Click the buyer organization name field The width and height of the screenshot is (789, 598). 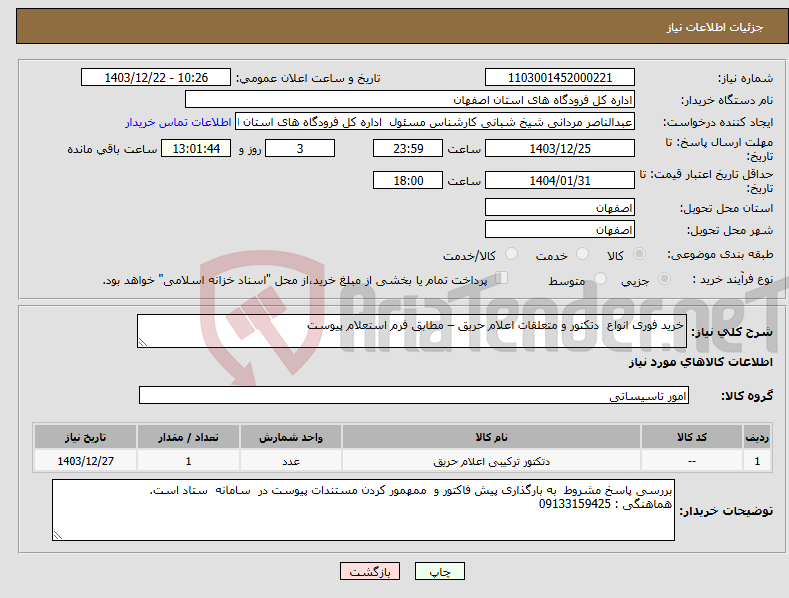pos(410,100)
